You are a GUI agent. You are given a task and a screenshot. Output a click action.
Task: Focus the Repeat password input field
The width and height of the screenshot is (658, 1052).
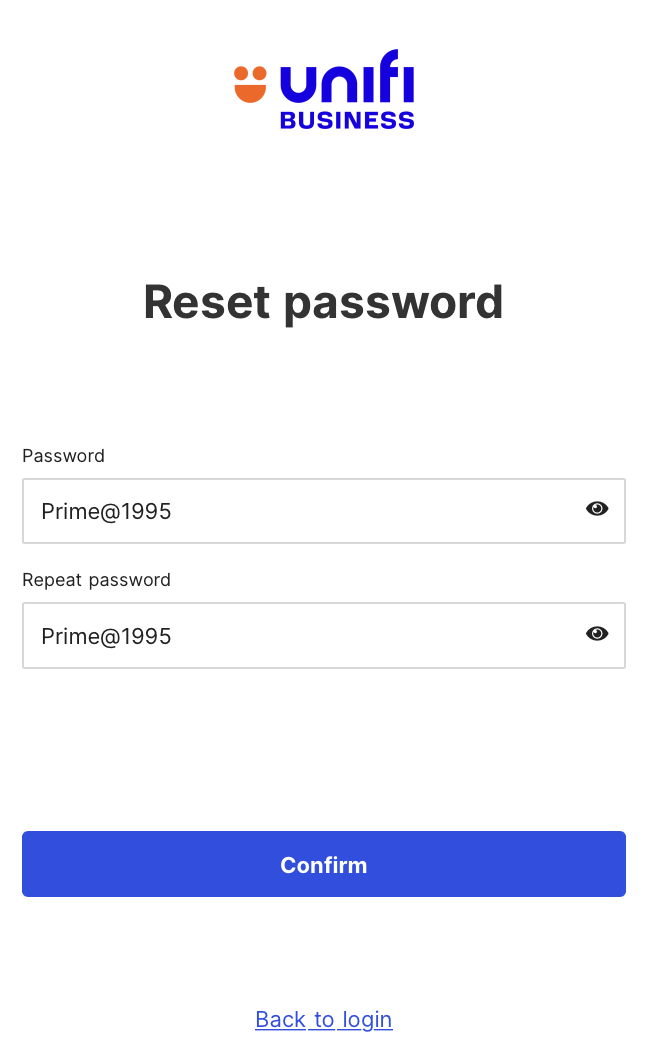(300, 635)
